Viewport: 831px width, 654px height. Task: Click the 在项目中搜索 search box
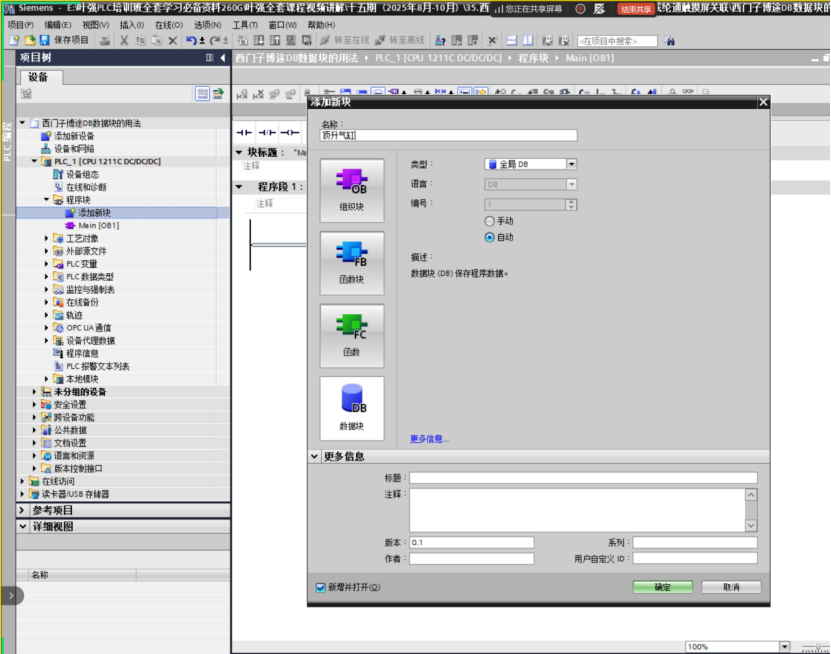[617, 41]
